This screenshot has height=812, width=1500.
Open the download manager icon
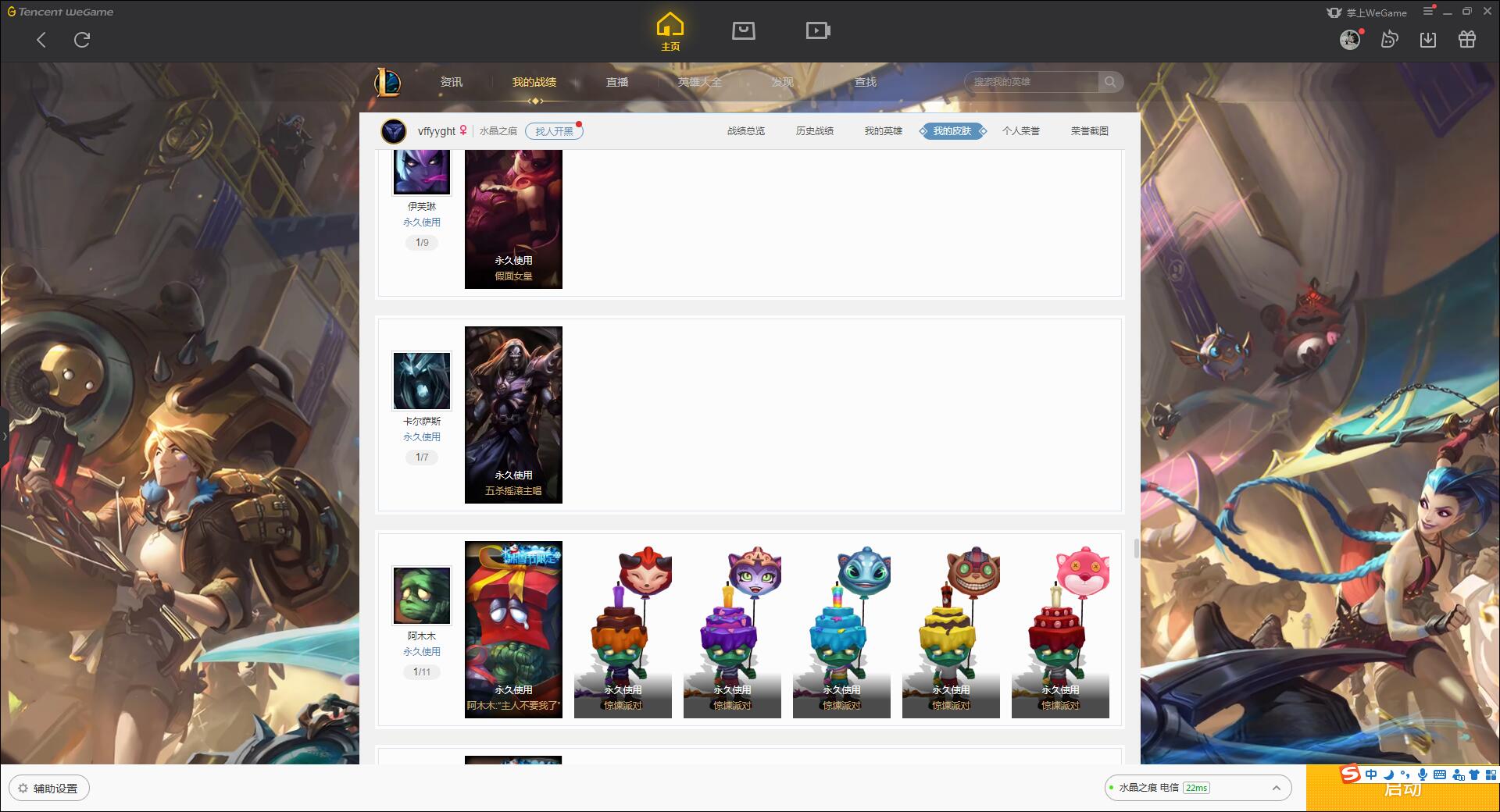pyautogui.click(x=1428, y=39)
